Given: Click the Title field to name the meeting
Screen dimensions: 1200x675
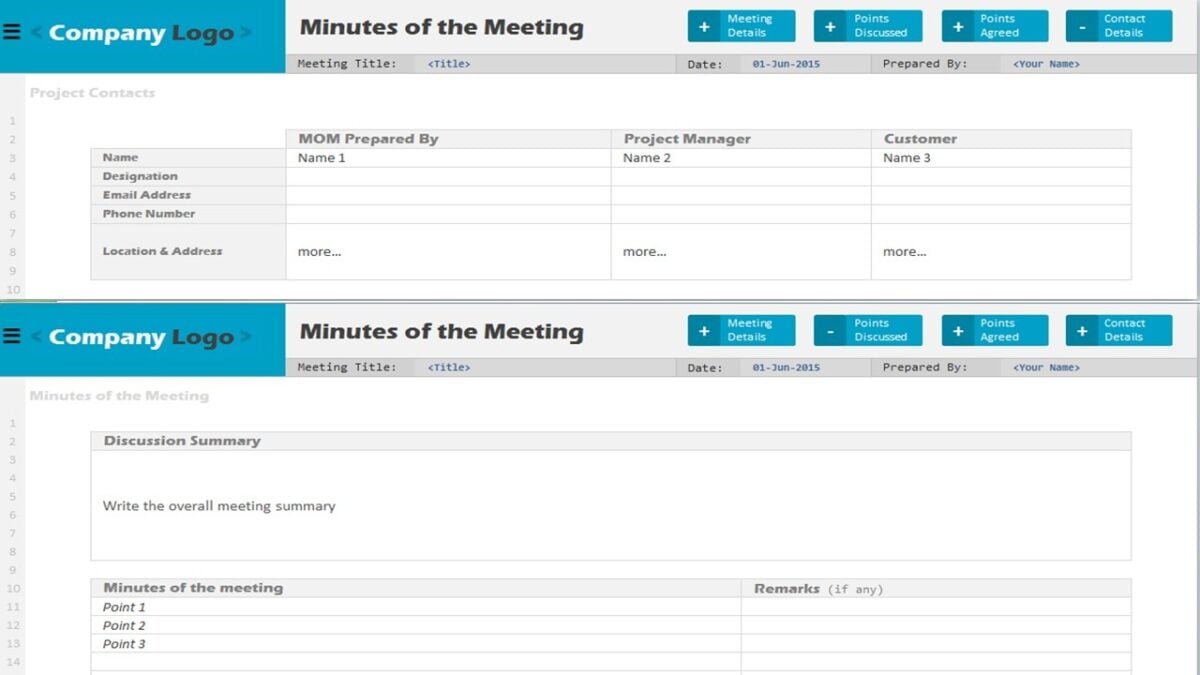Looking at the screenshot, I should (x=448, y=63).
